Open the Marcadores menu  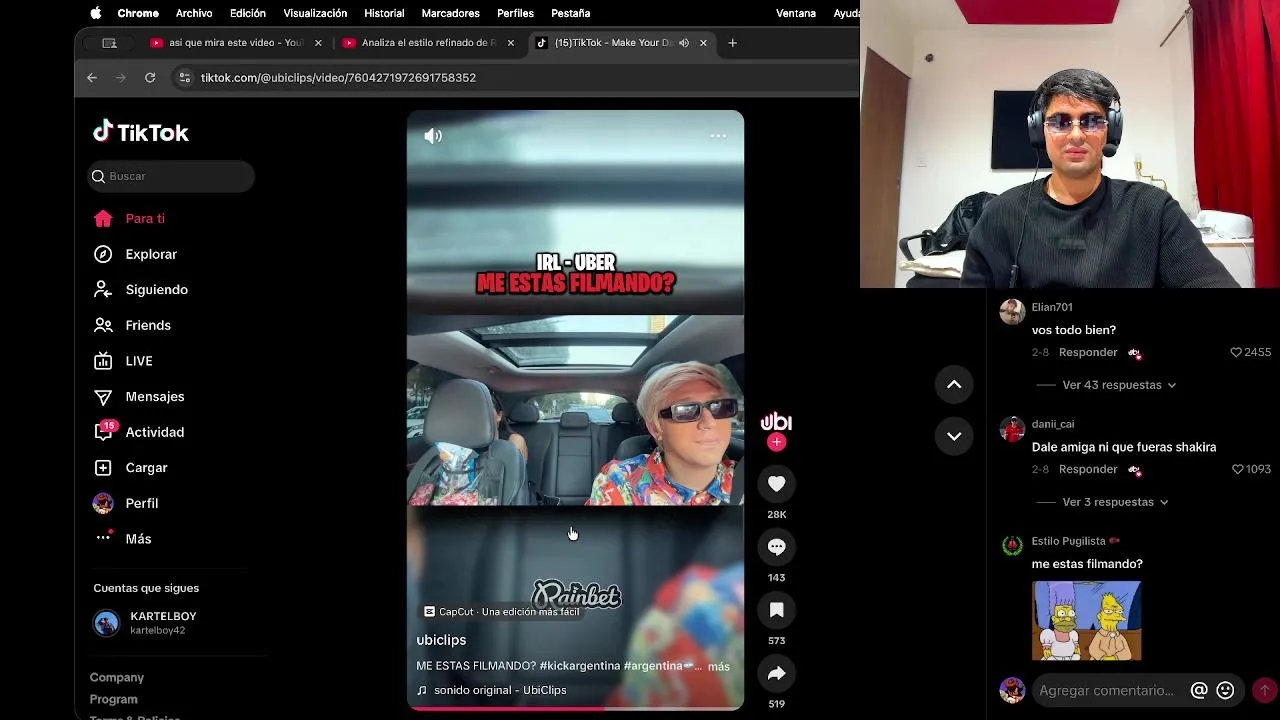450,13
